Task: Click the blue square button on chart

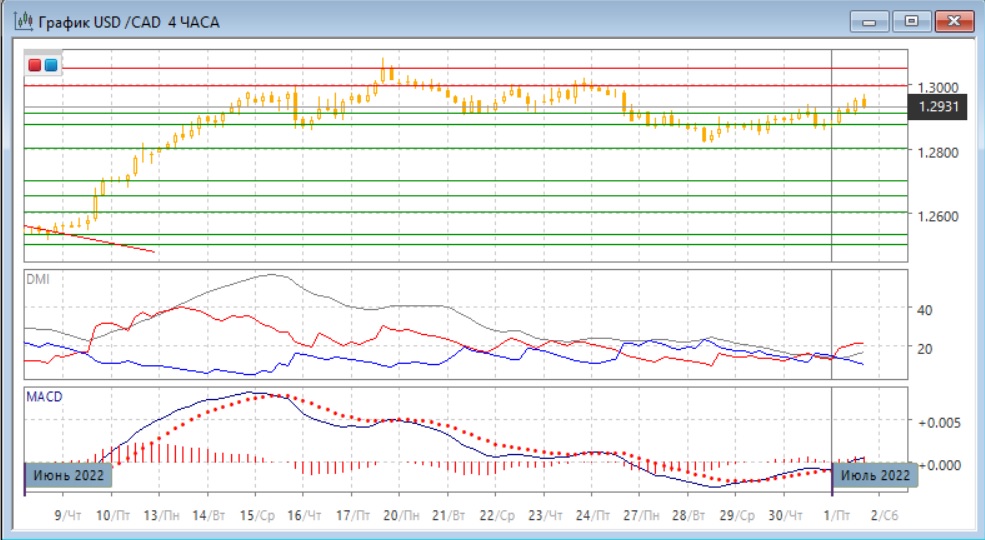Action: [51, 65]
